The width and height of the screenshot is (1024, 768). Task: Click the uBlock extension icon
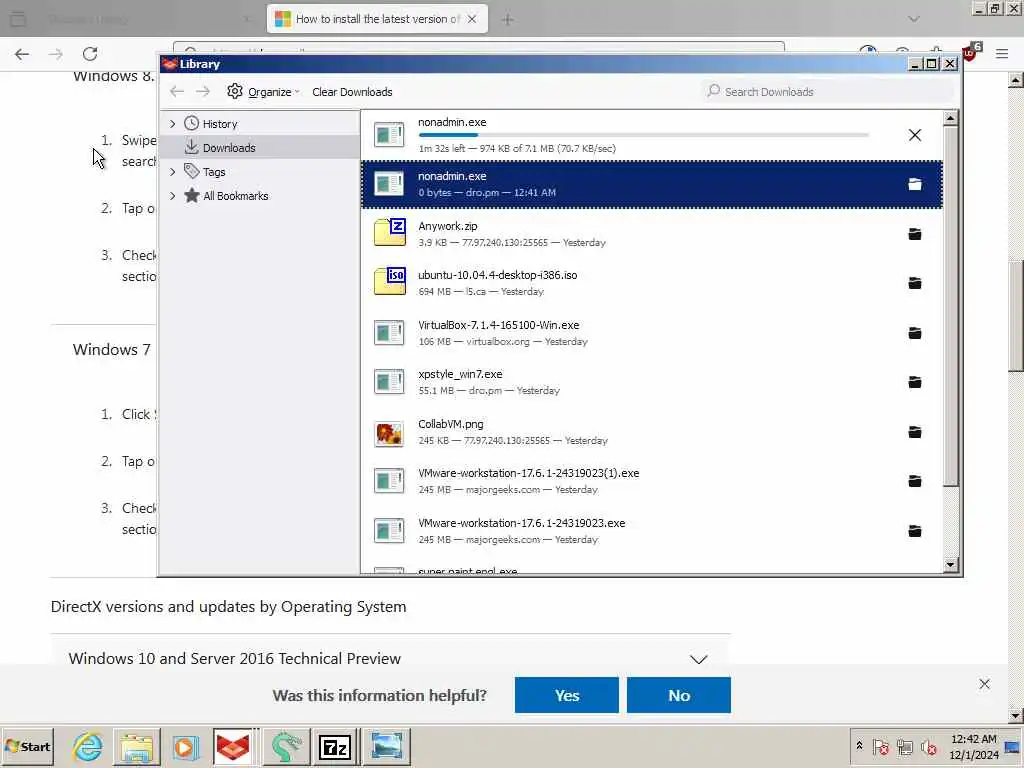(970, 52)
